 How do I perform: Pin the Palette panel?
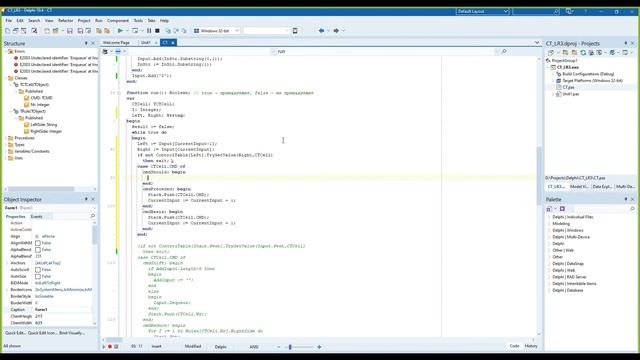[x=626, y=199]
